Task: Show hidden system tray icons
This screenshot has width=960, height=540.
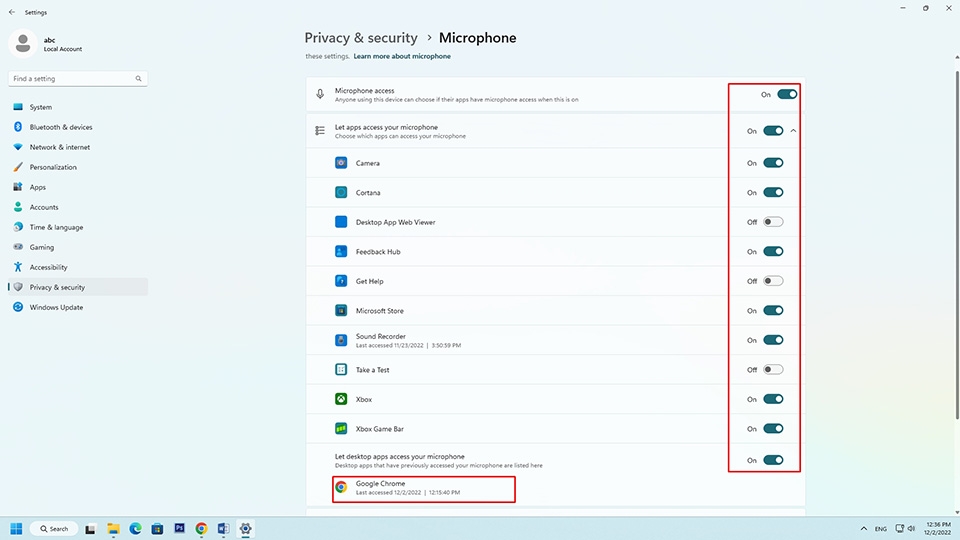Action: pyautogui.click(x=864, y=528)
